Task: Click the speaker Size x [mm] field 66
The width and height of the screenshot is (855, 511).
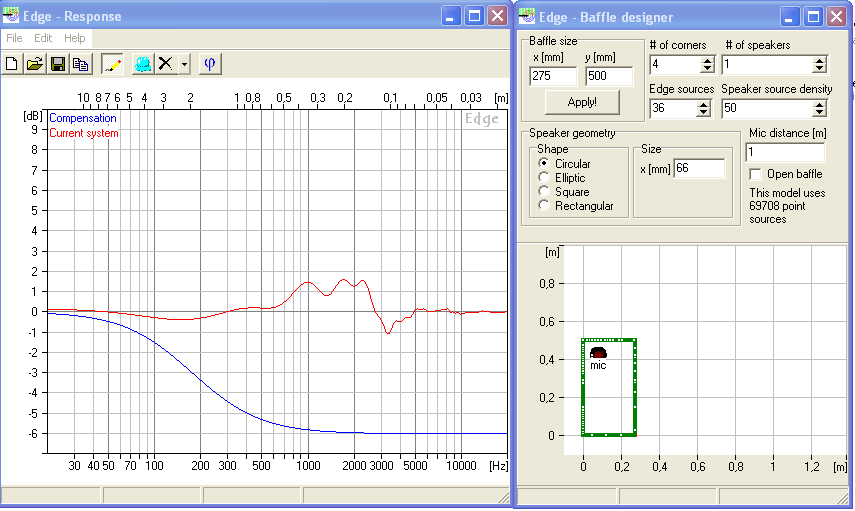Action: coord(699,169)
